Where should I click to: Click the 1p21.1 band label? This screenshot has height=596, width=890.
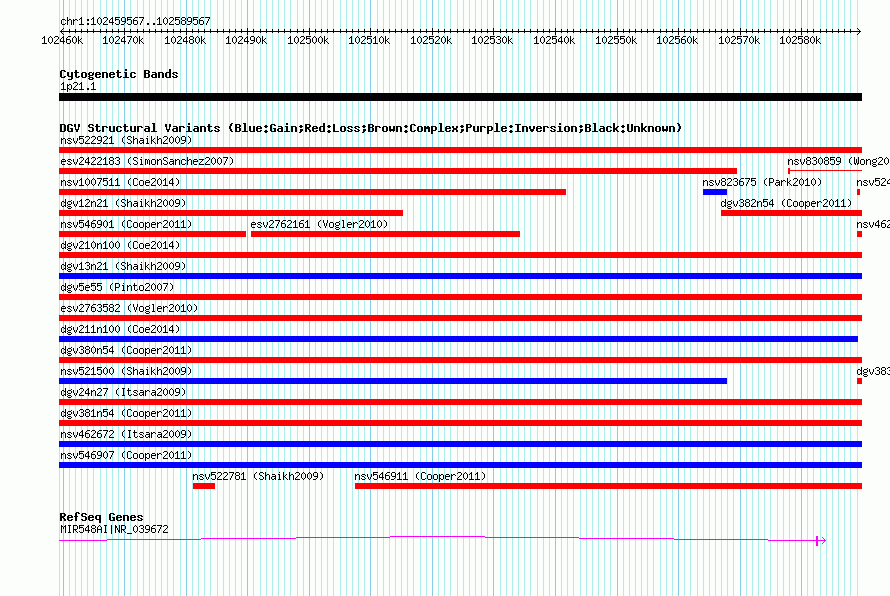click(78, 86)
